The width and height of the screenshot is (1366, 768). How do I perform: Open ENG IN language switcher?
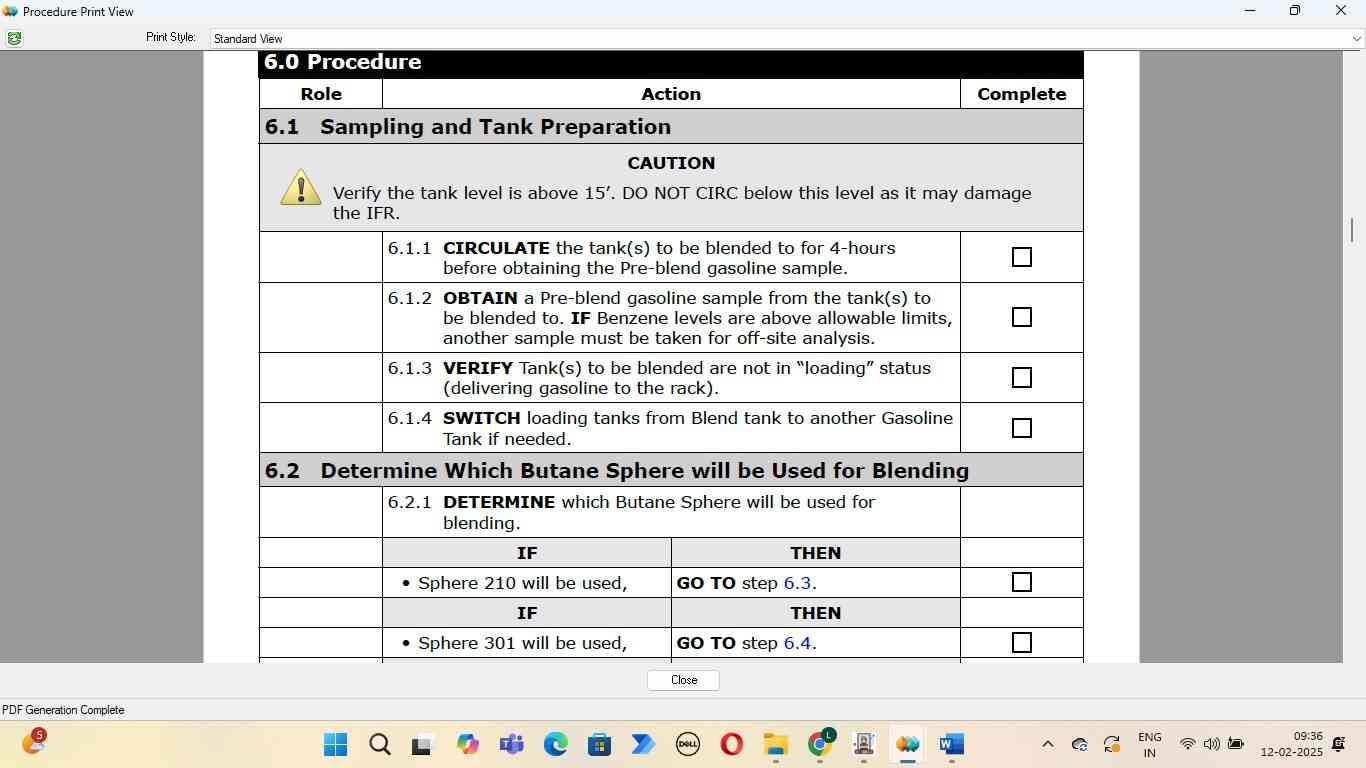click(x=1150, y=744)
